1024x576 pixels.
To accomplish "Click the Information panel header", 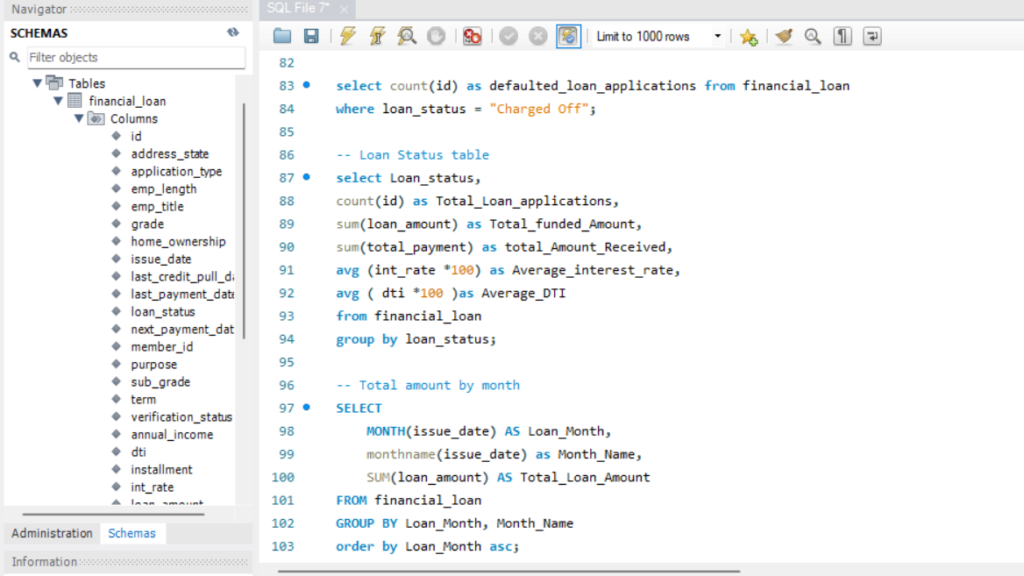I will click(128, 562).
